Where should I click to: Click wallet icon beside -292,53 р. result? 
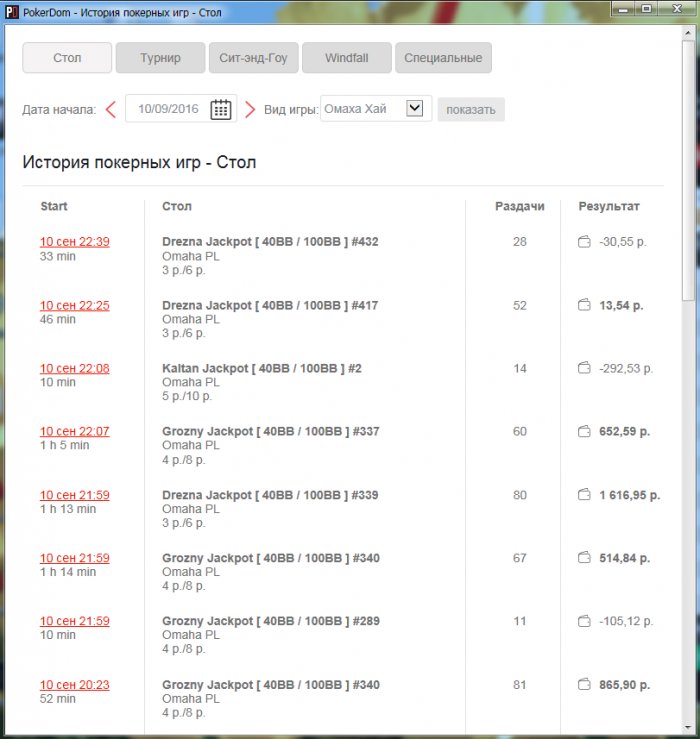584,368
